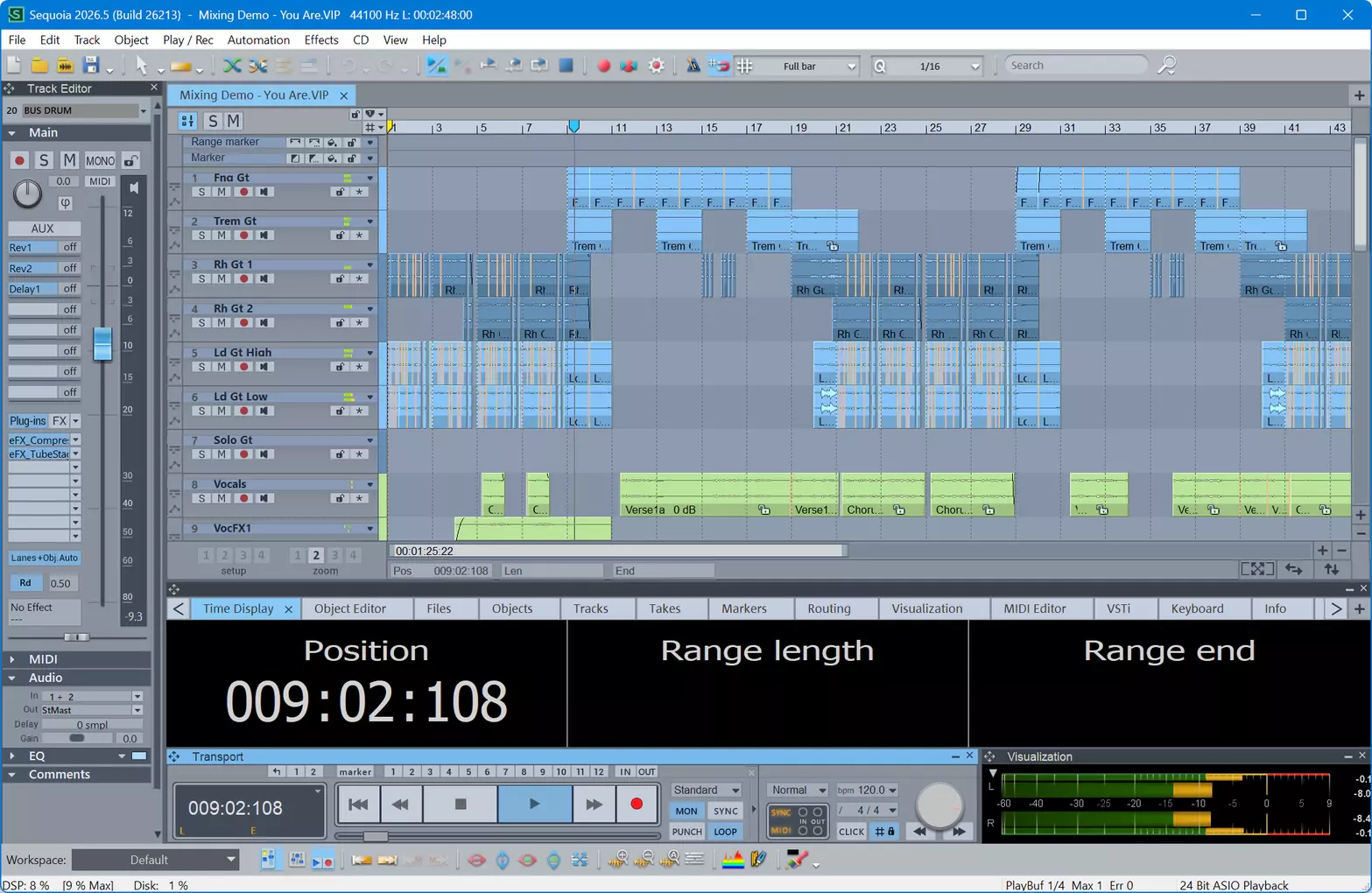Image resolution: width=1372 pixels, height=893 pixels.
Task: Expand the MIDI section
Action: click(x=12, y=659)
